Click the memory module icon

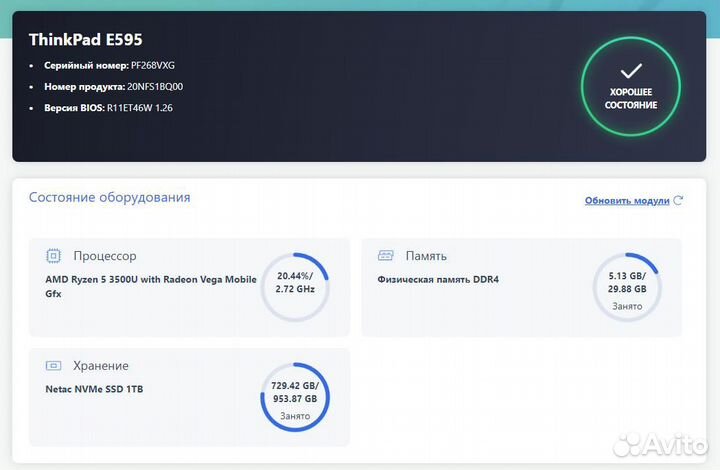tap(385, 256)
